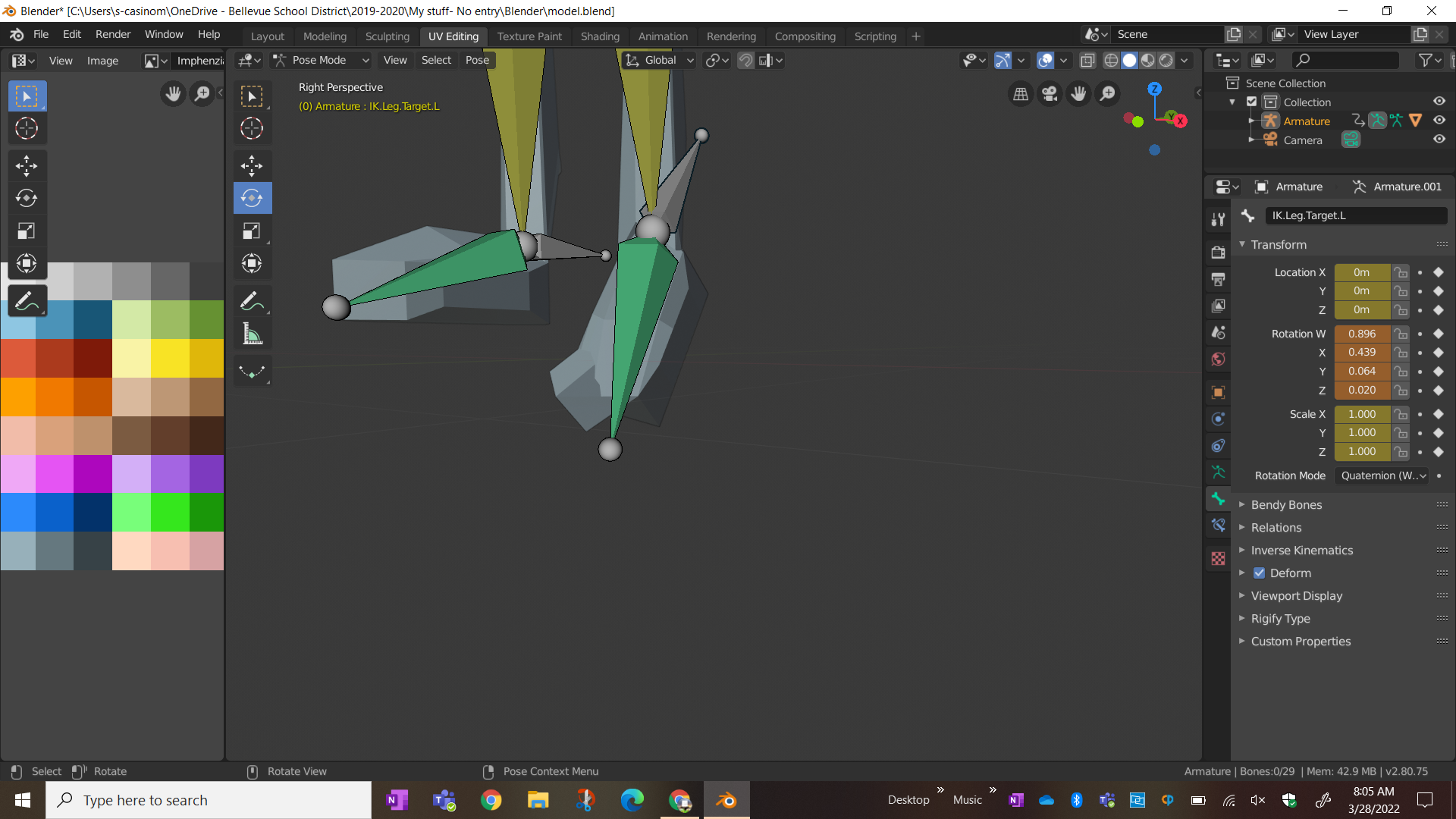
Task: Select the Rotate tool in 3D viewport toolbar
Action: [x=252, y=198]
